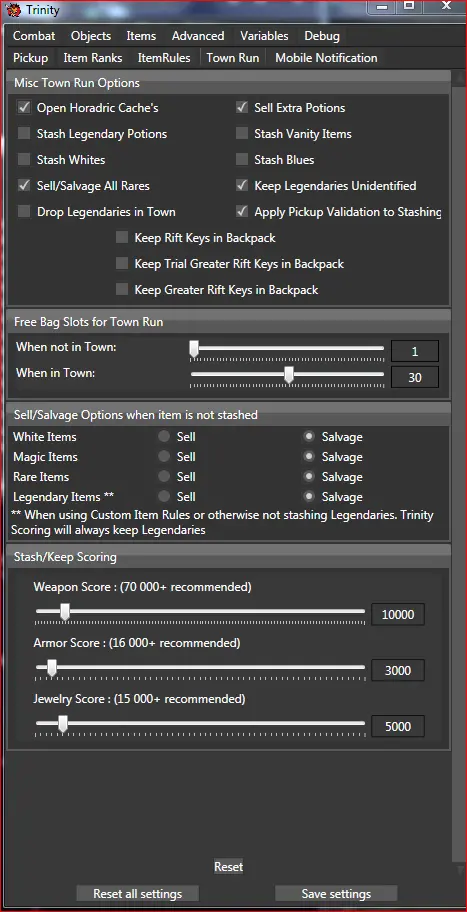Click the Sell/Salvage Options section header

[x=229, y=415]
